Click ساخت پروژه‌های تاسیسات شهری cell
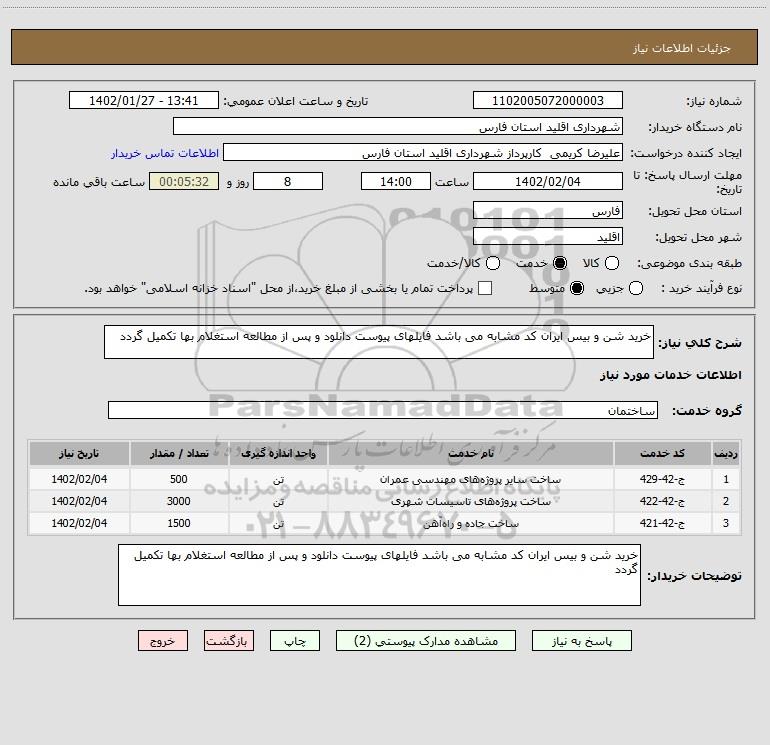This screenshot has height=745, width=770. tap(470, 501)
